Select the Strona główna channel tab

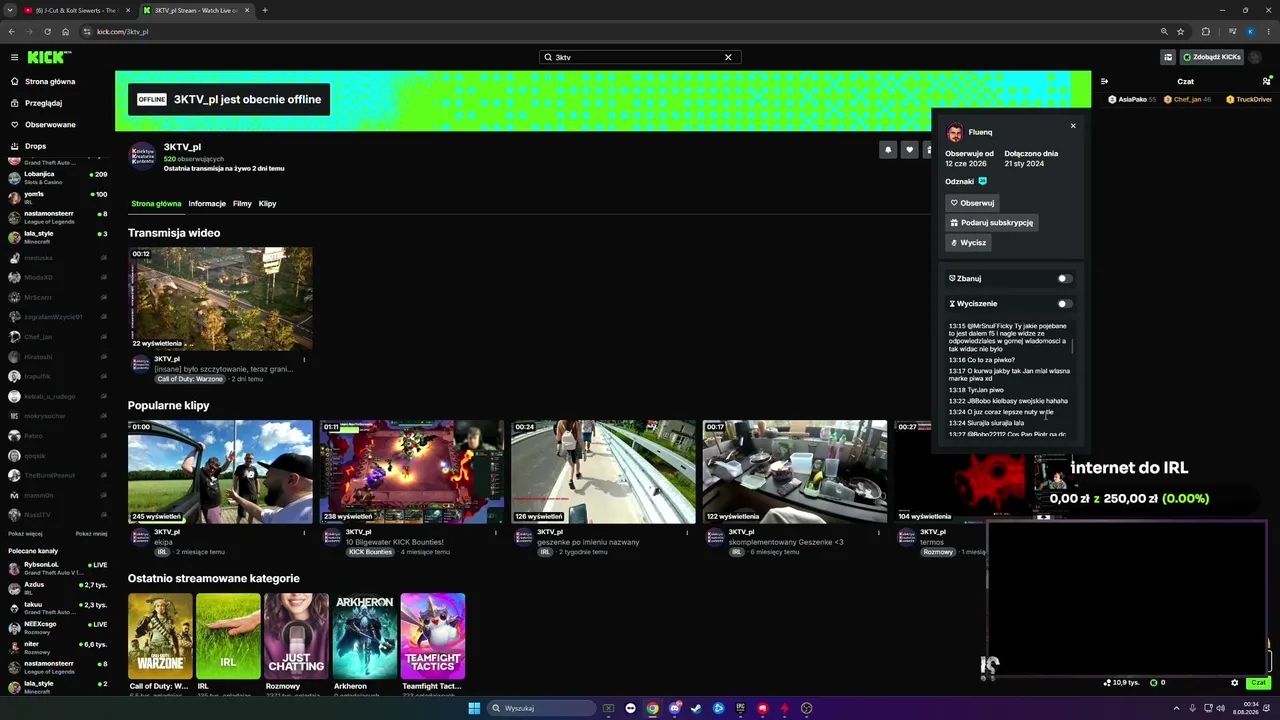coord(156,204)
